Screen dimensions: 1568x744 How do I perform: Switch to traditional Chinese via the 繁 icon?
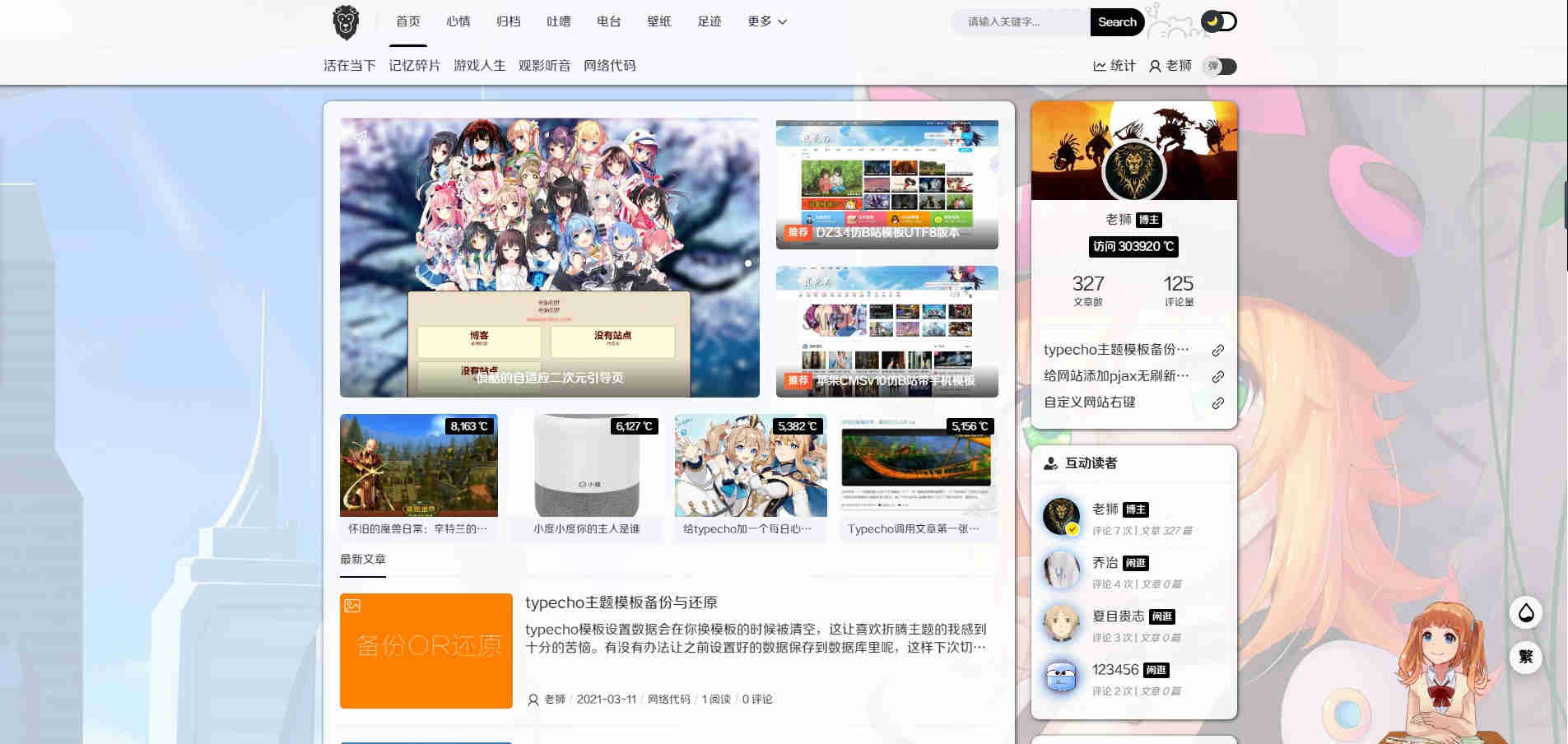pyautogui.click(x=1527, y=658)
